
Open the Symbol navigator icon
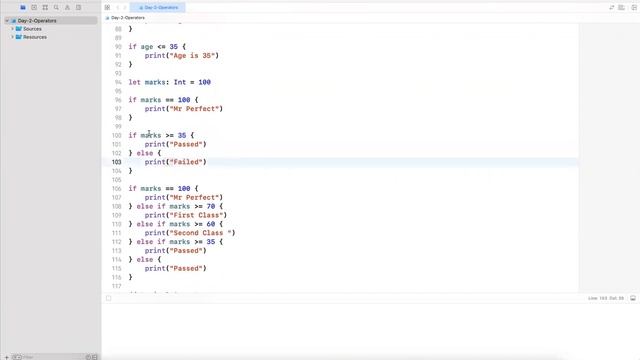click(x=45, y=7)
